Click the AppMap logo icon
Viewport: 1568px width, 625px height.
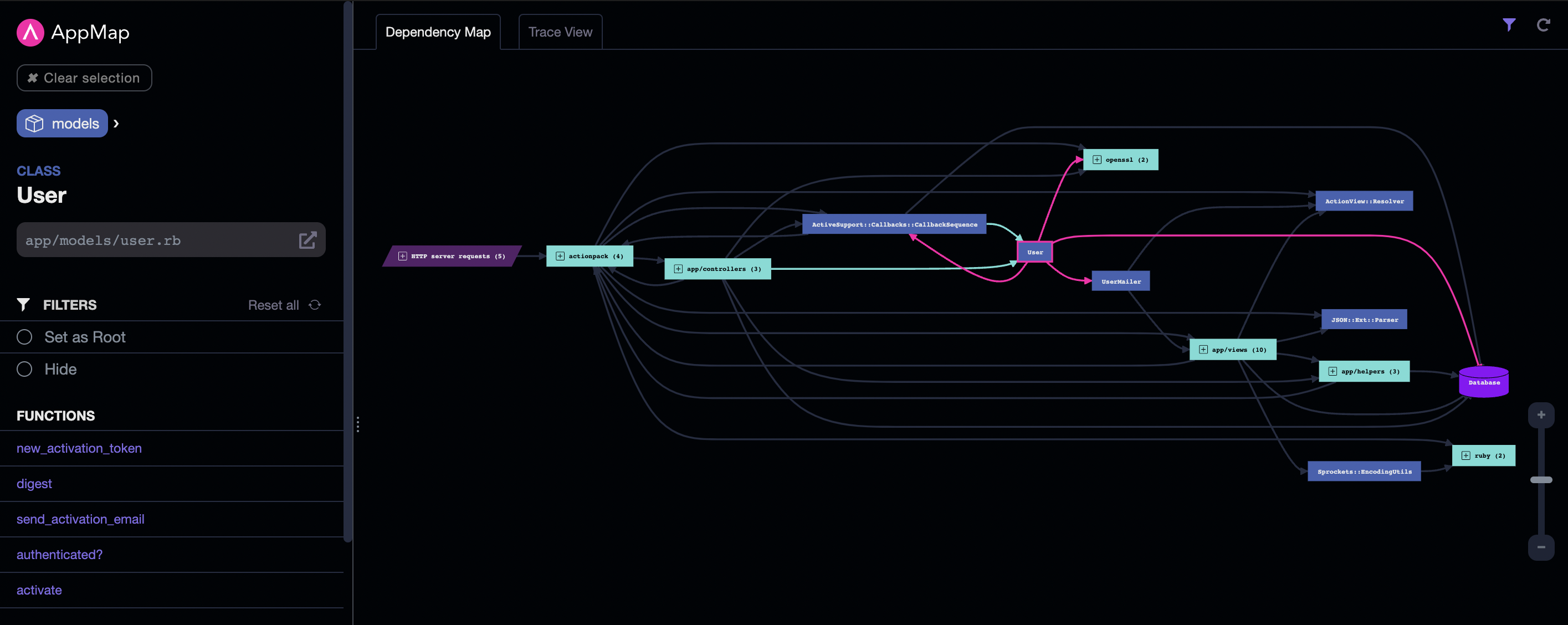point(30,32)
